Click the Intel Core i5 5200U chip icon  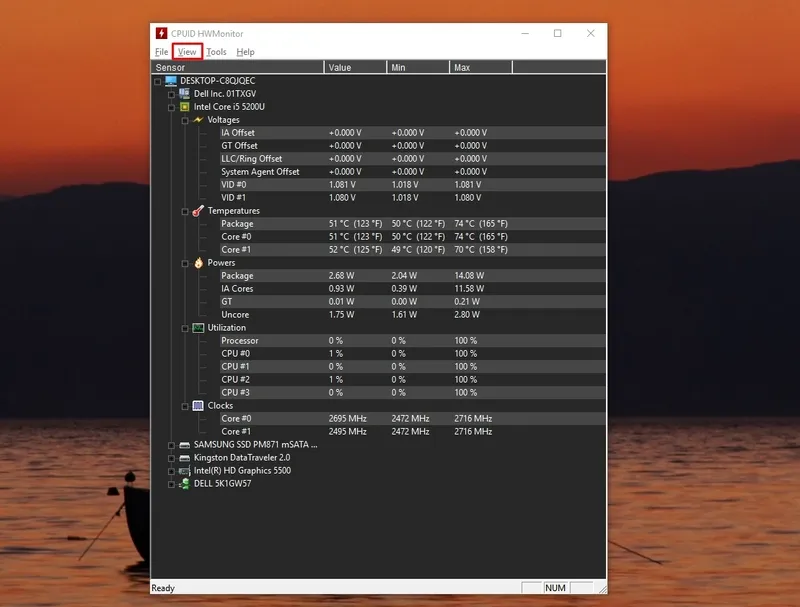click(x=185, y=107)
